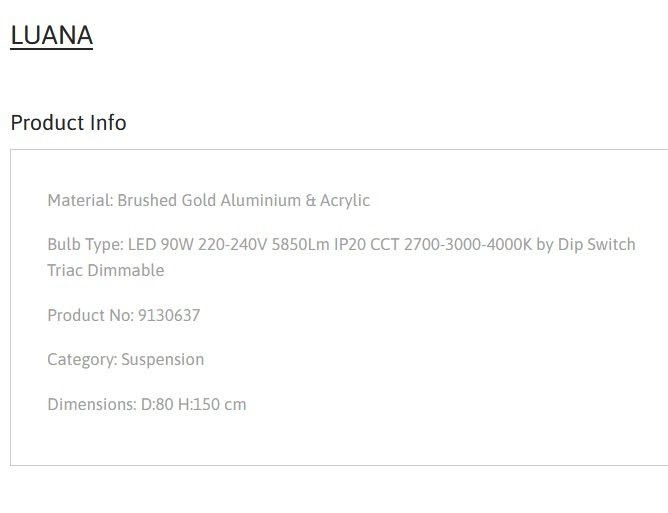
Task: Click the Triac Dimmable text
Action: [x=106, y=270]
